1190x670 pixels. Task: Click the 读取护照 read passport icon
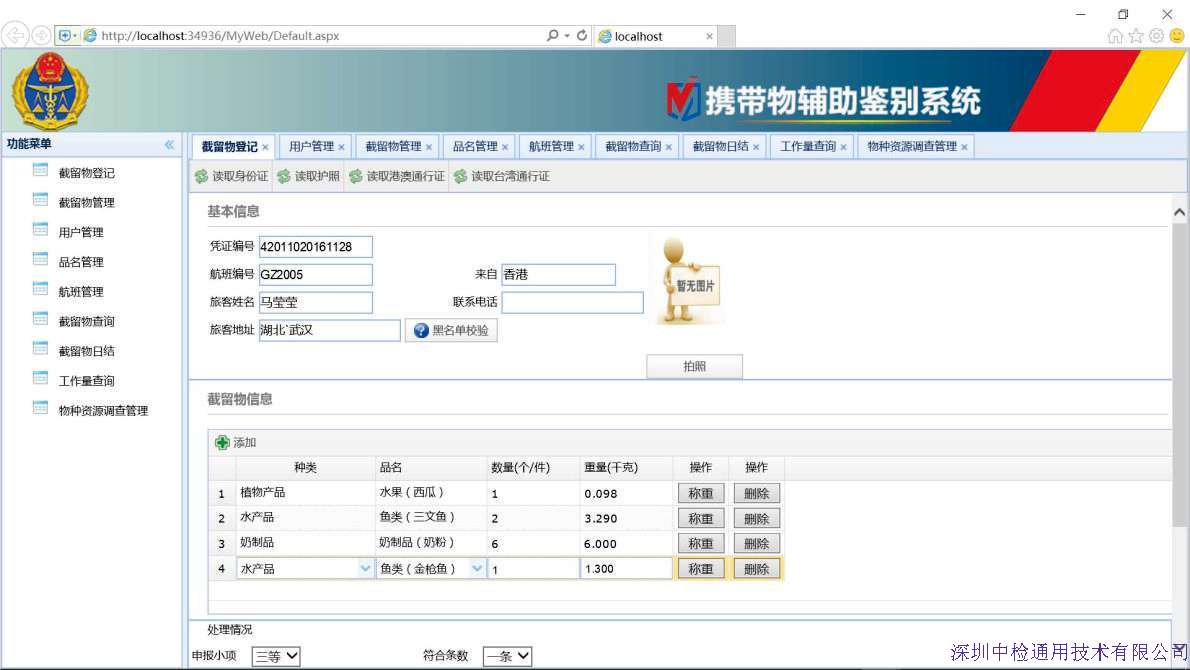click(x=284, y=176)
